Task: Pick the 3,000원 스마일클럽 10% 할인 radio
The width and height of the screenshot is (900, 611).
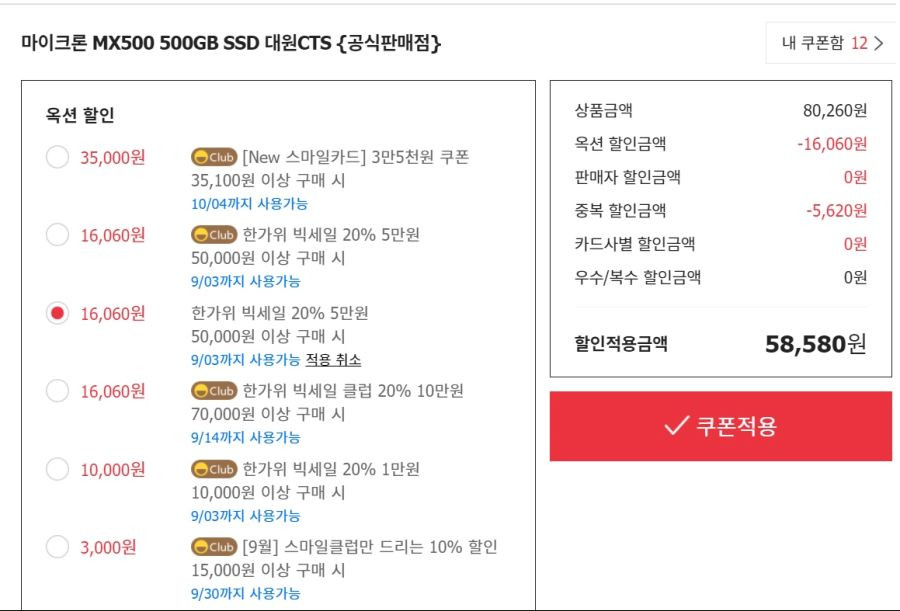Action: pos(57,547)
